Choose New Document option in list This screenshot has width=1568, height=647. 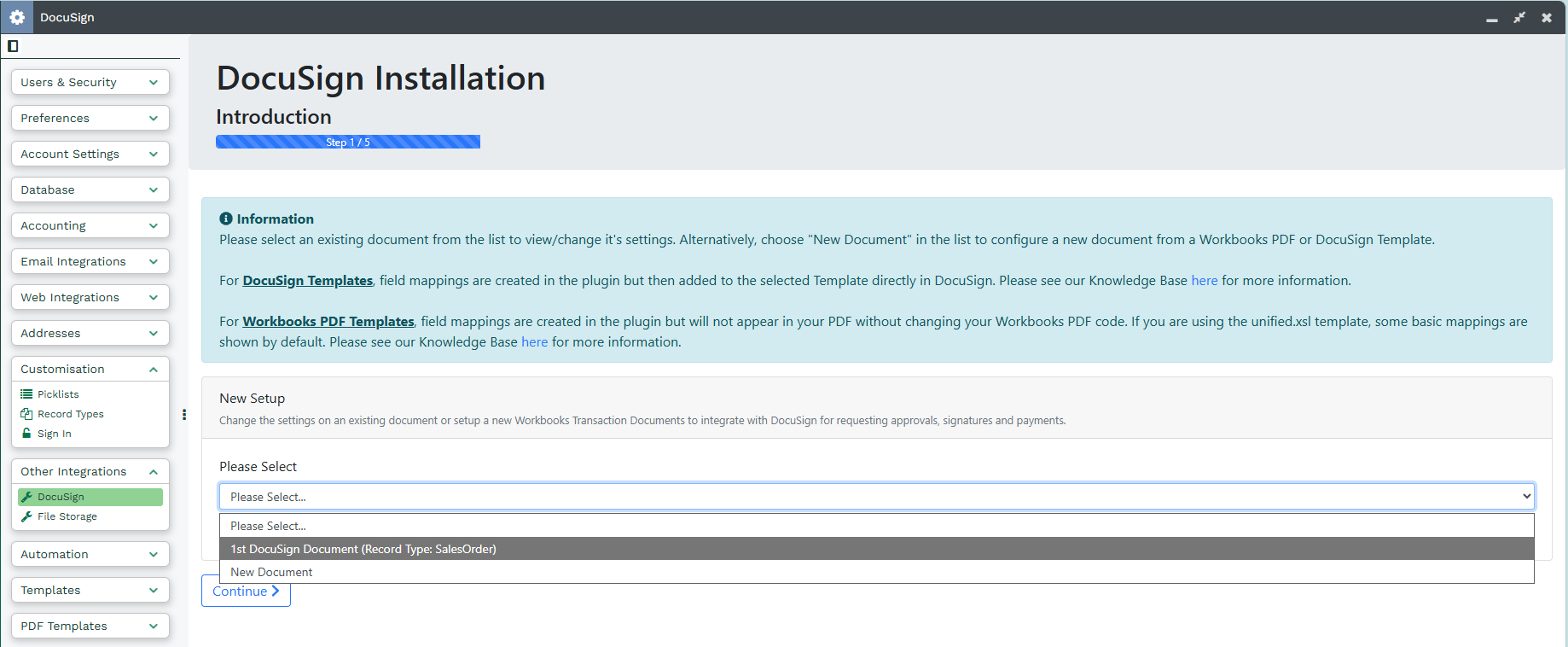coord(876,572)
